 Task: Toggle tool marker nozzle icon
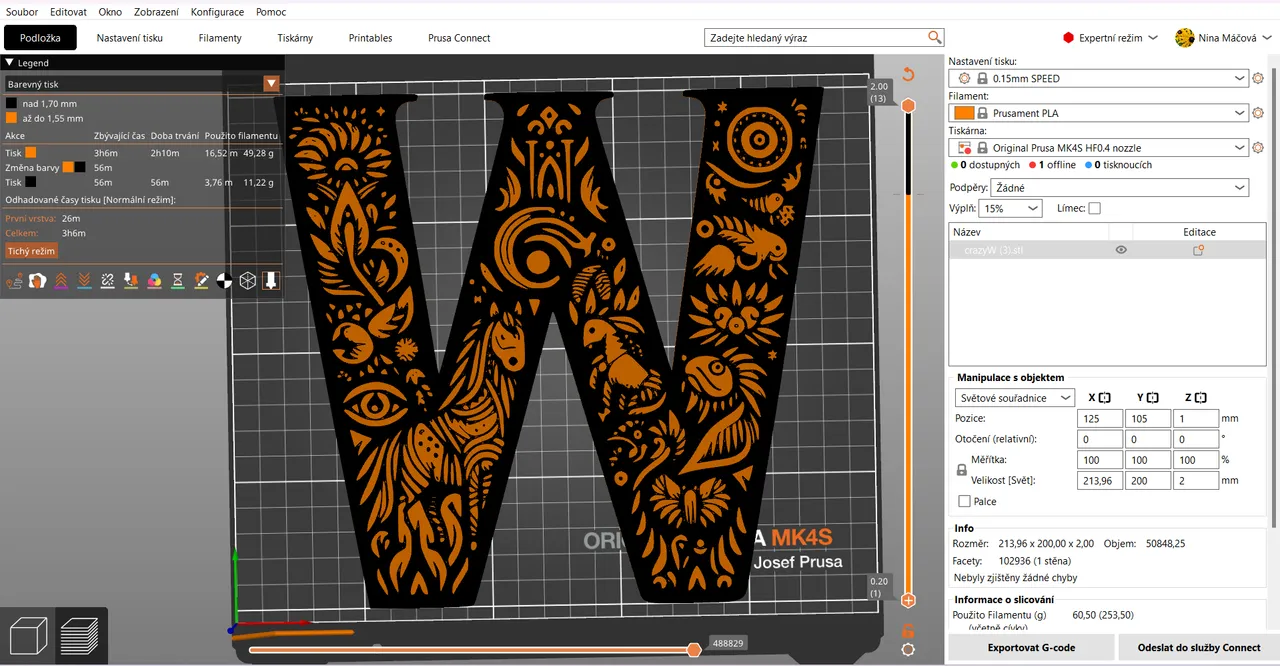pyautogui.click(x=271, y=281)
